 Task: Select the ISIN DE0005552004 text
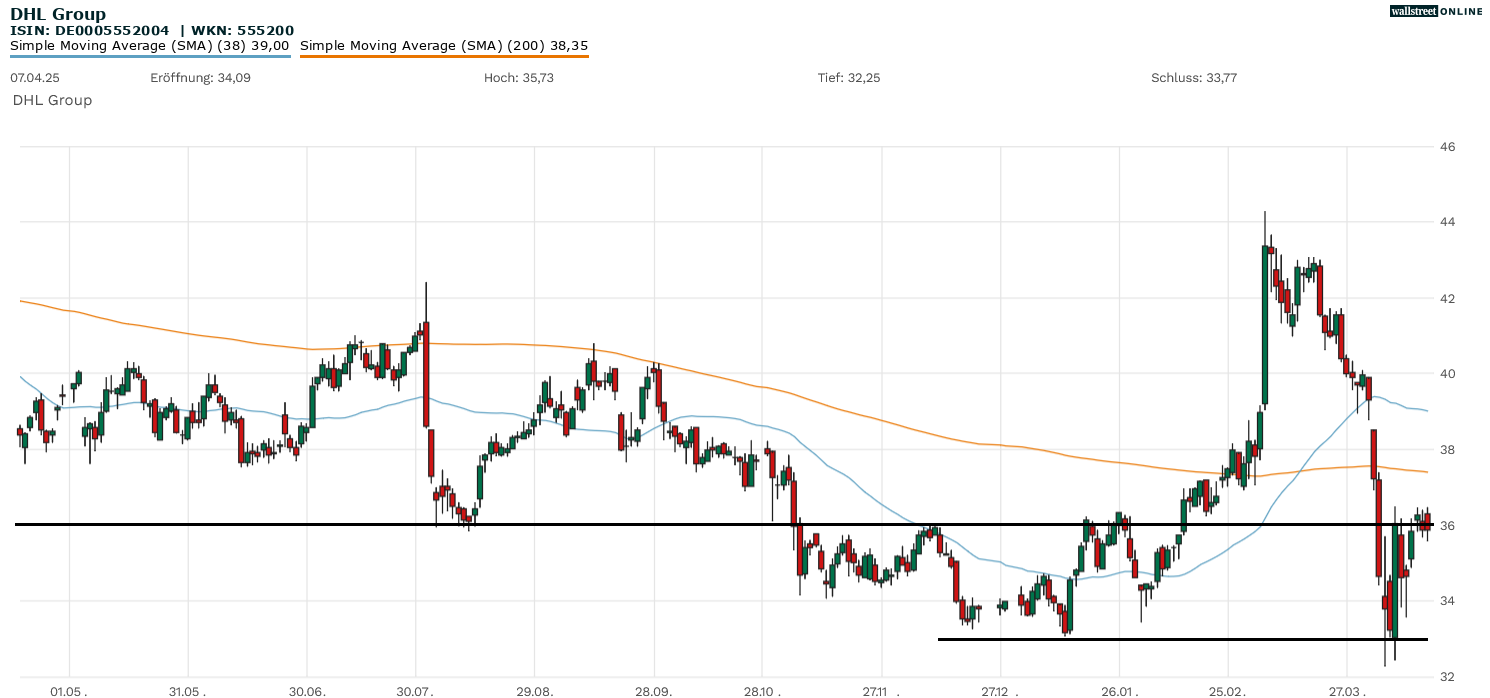(x=90, y=31)
